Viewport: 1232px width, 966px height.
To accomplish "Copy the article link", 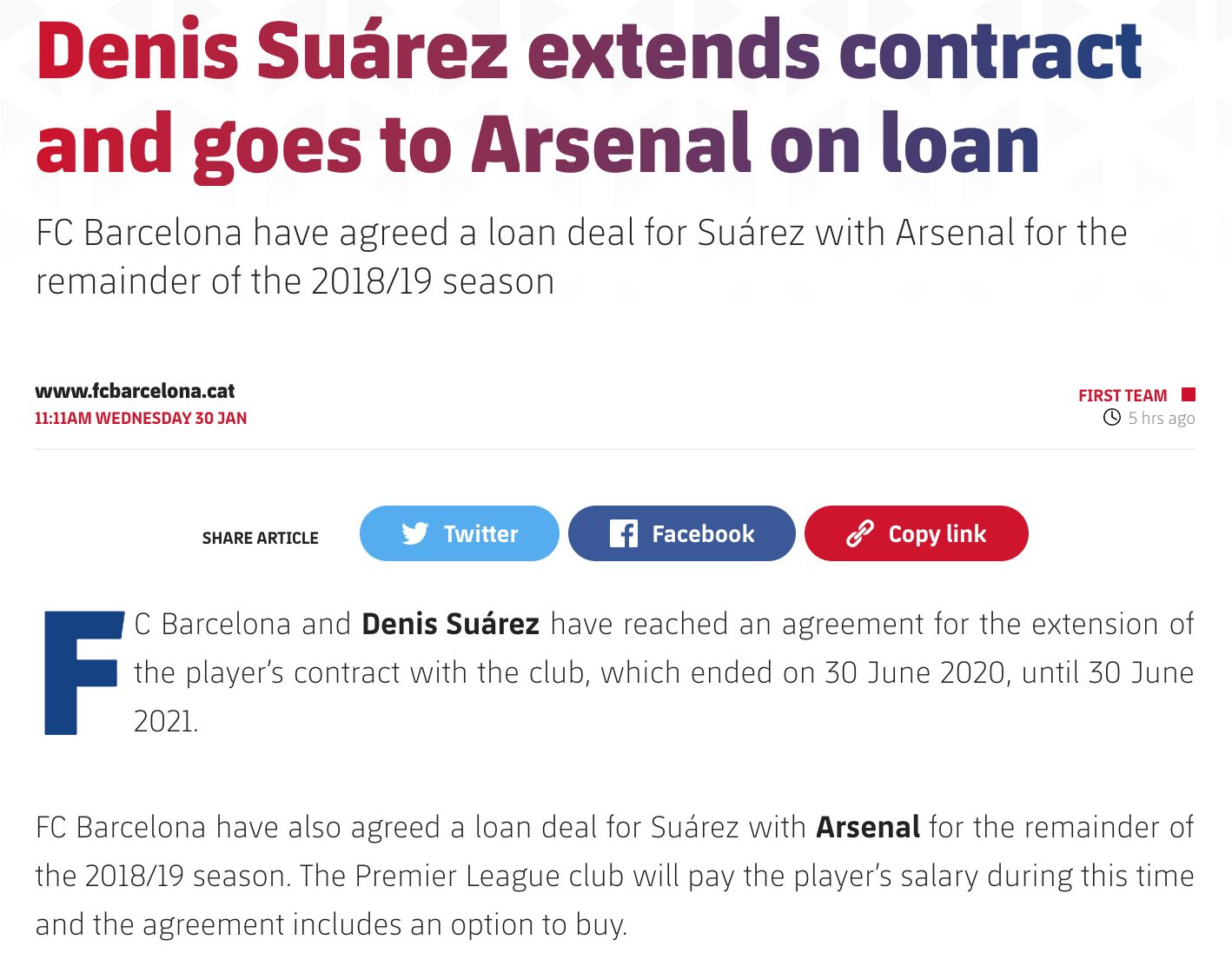I will pyautogui.click(x=916, y=533).
